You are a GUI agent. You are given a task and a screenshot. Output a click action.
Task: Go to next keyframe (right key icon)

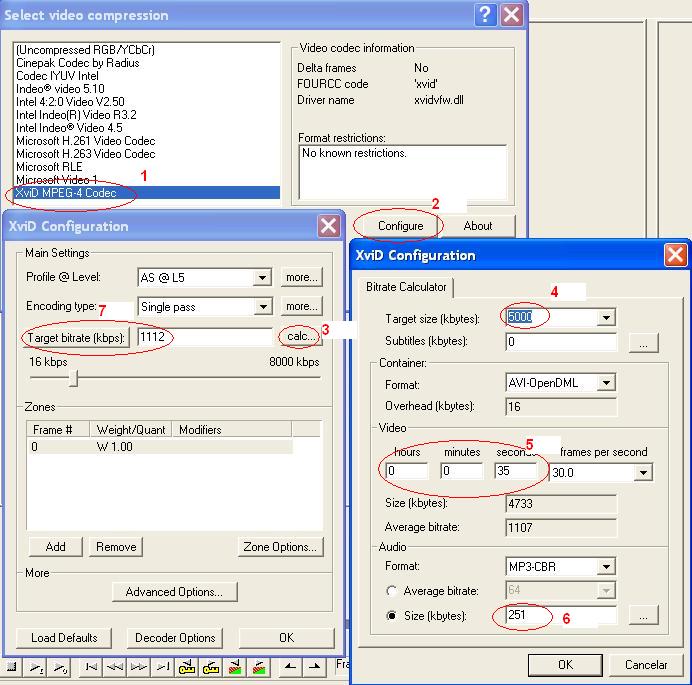tap(211, 667)
